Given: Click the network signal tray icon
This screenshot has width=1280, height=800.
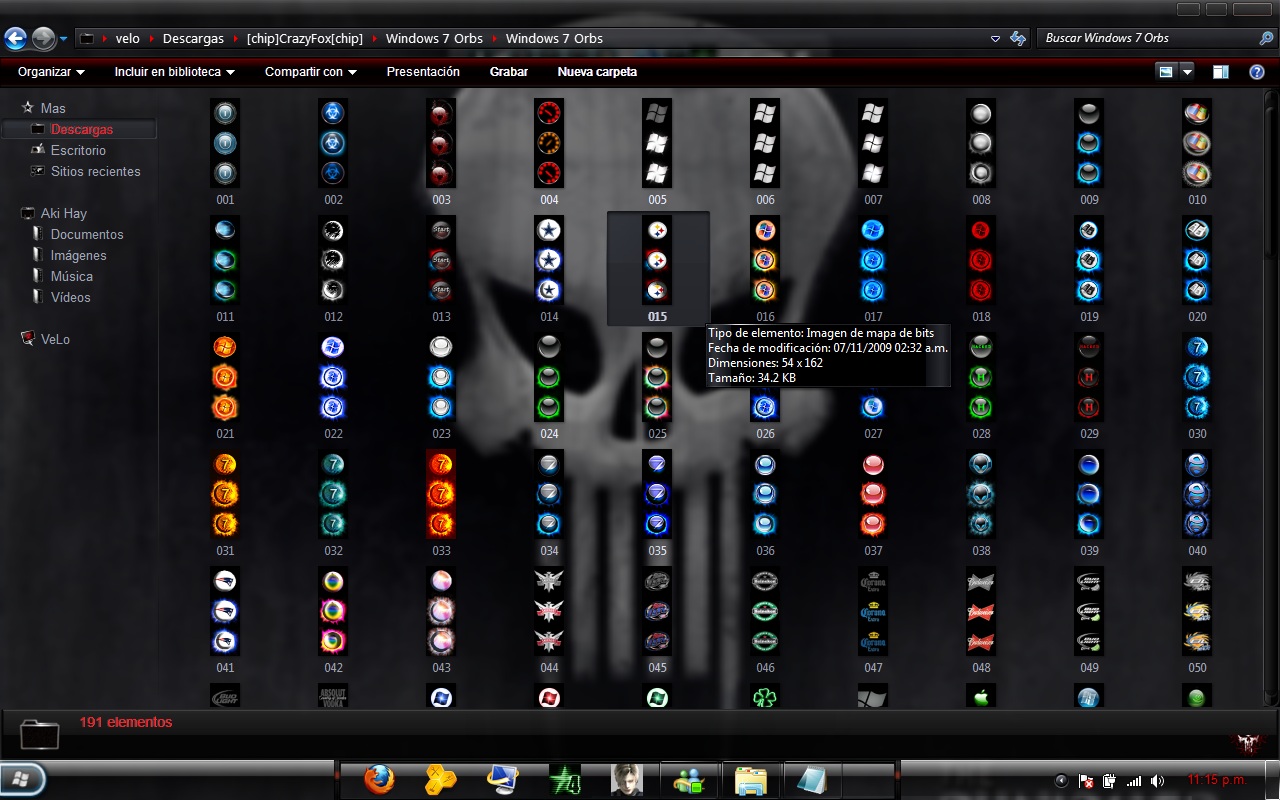Looking at the screenshot, I should pyautogui.click(x=1134, y=780).
